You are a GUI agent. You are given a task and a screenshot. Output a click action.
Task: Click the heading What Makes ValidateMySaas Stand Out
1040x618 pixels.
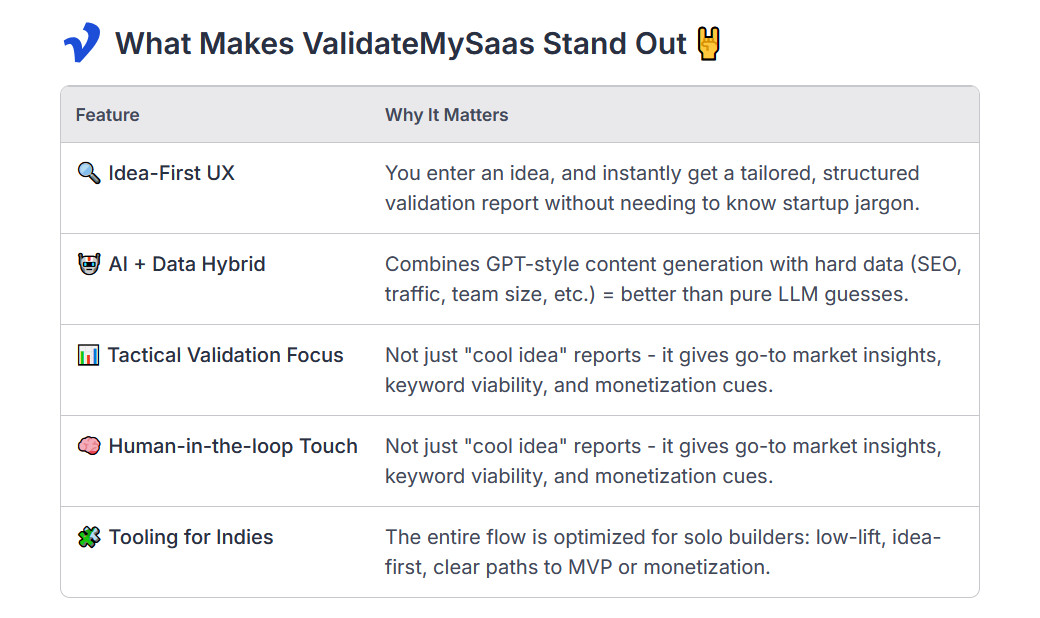point(401,44)
